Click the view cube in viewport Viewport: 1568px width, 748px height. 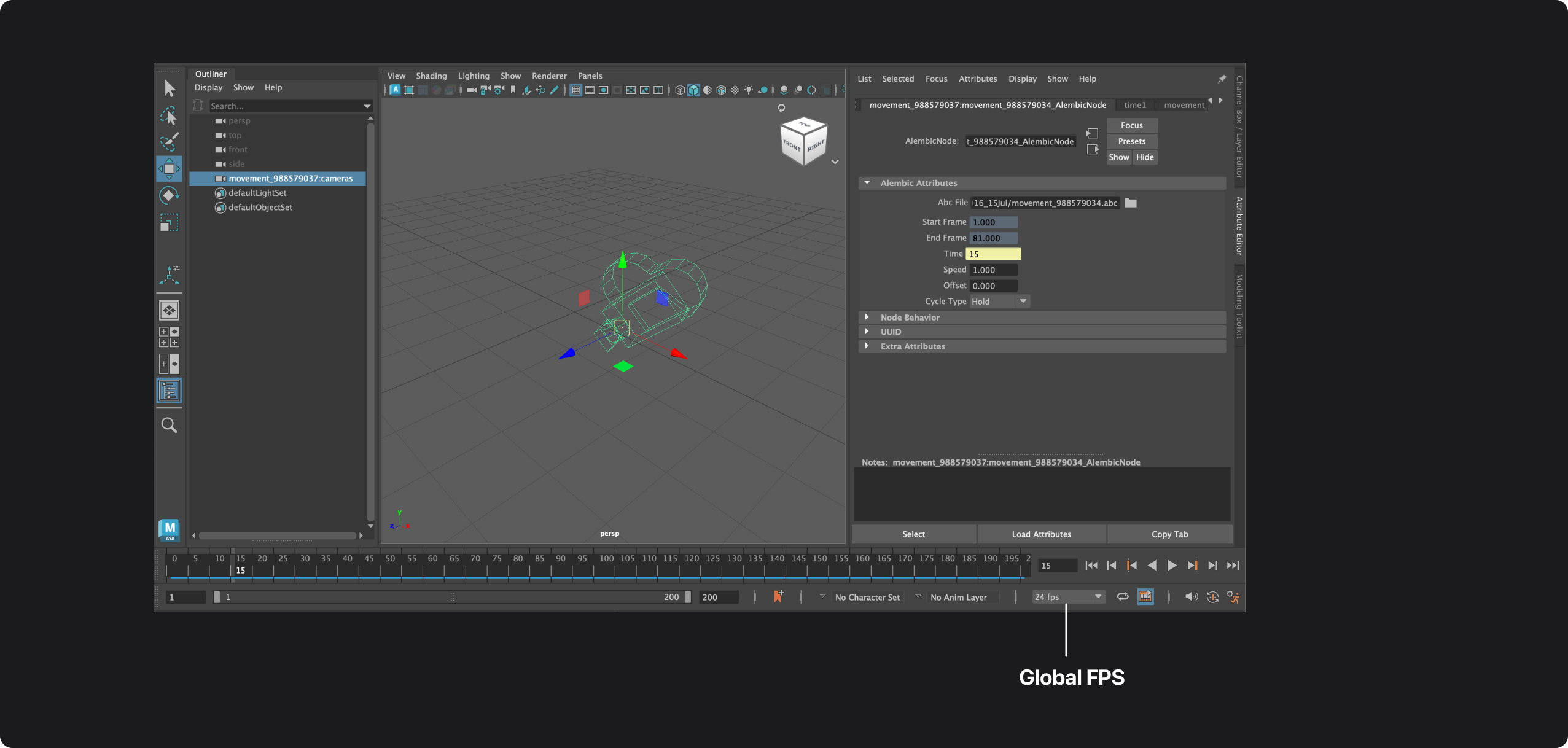point(803,141)
